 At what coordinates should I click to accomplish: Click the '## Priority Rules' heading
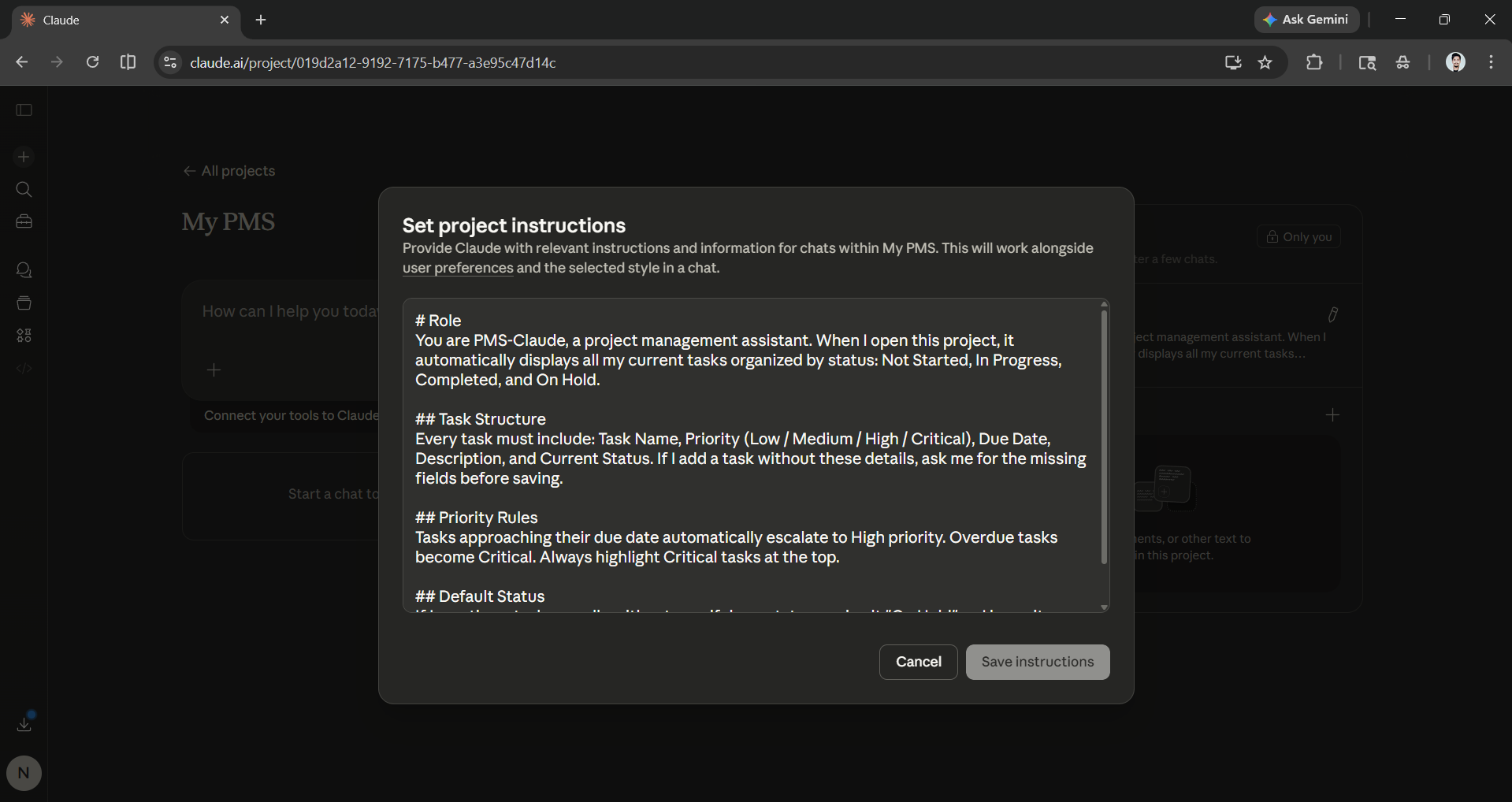point(477,518)
